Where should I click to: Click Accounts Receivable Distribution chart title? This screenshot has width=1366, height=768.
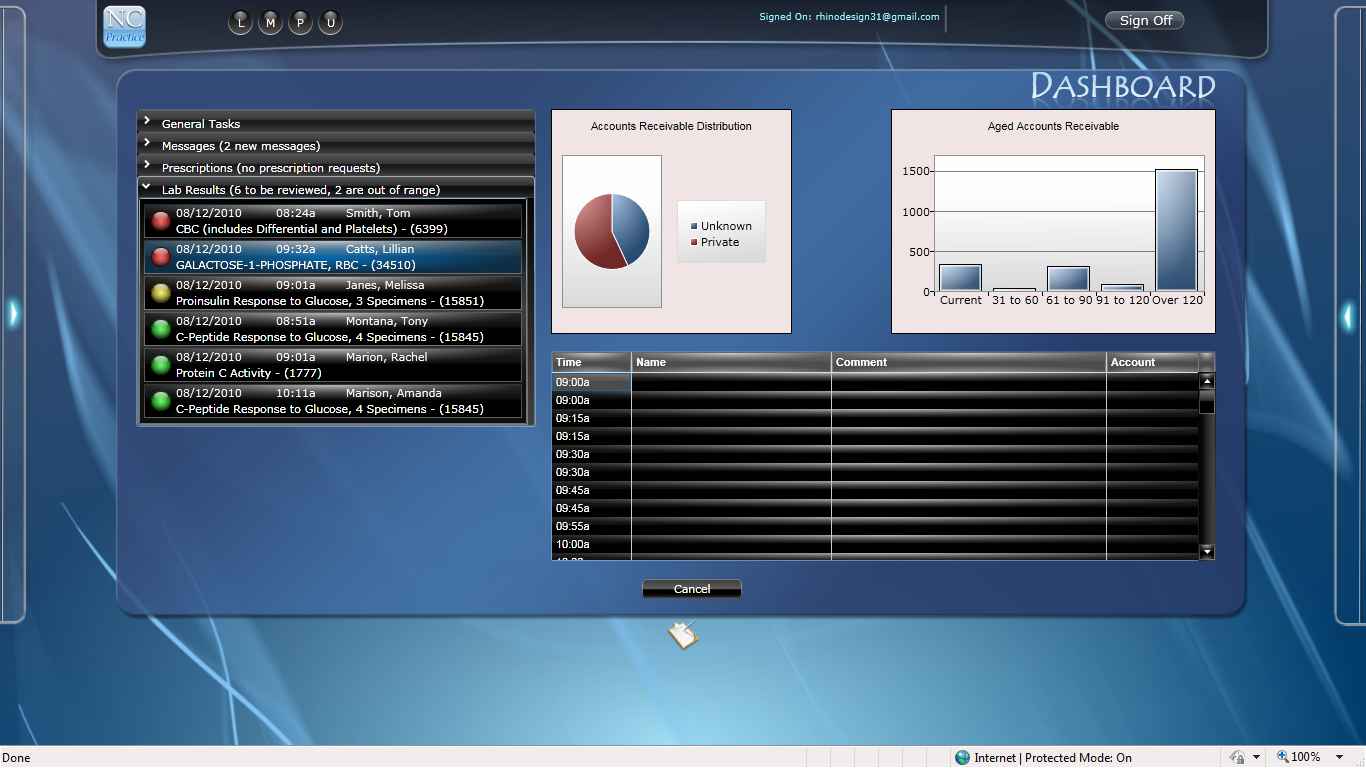pyautogui.click(x=671, y=126)
